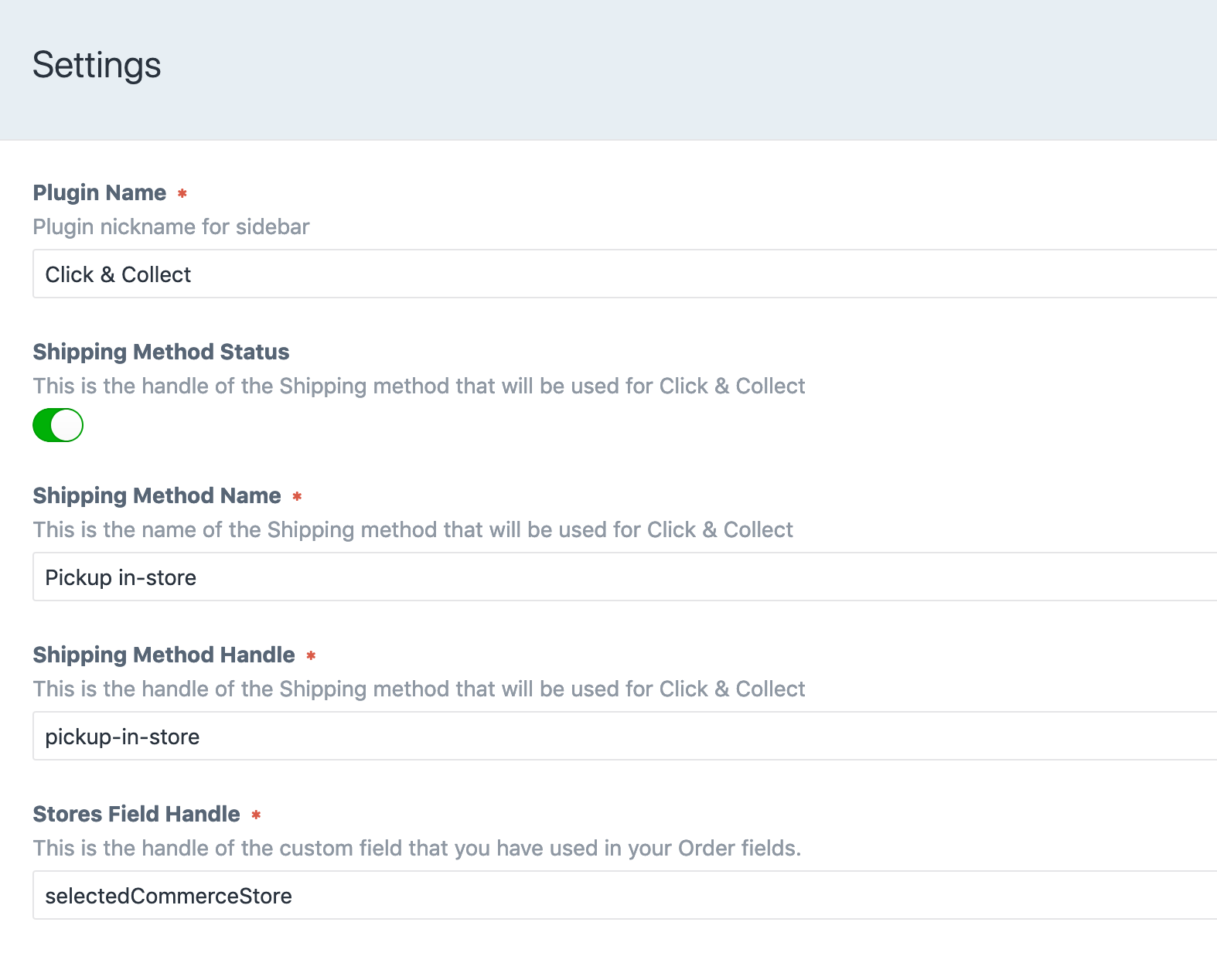Screen dimensions: 1217x980
Task: Click 'Plugin nickname for sidebar' hint text
Action: (x=171, y=226)
